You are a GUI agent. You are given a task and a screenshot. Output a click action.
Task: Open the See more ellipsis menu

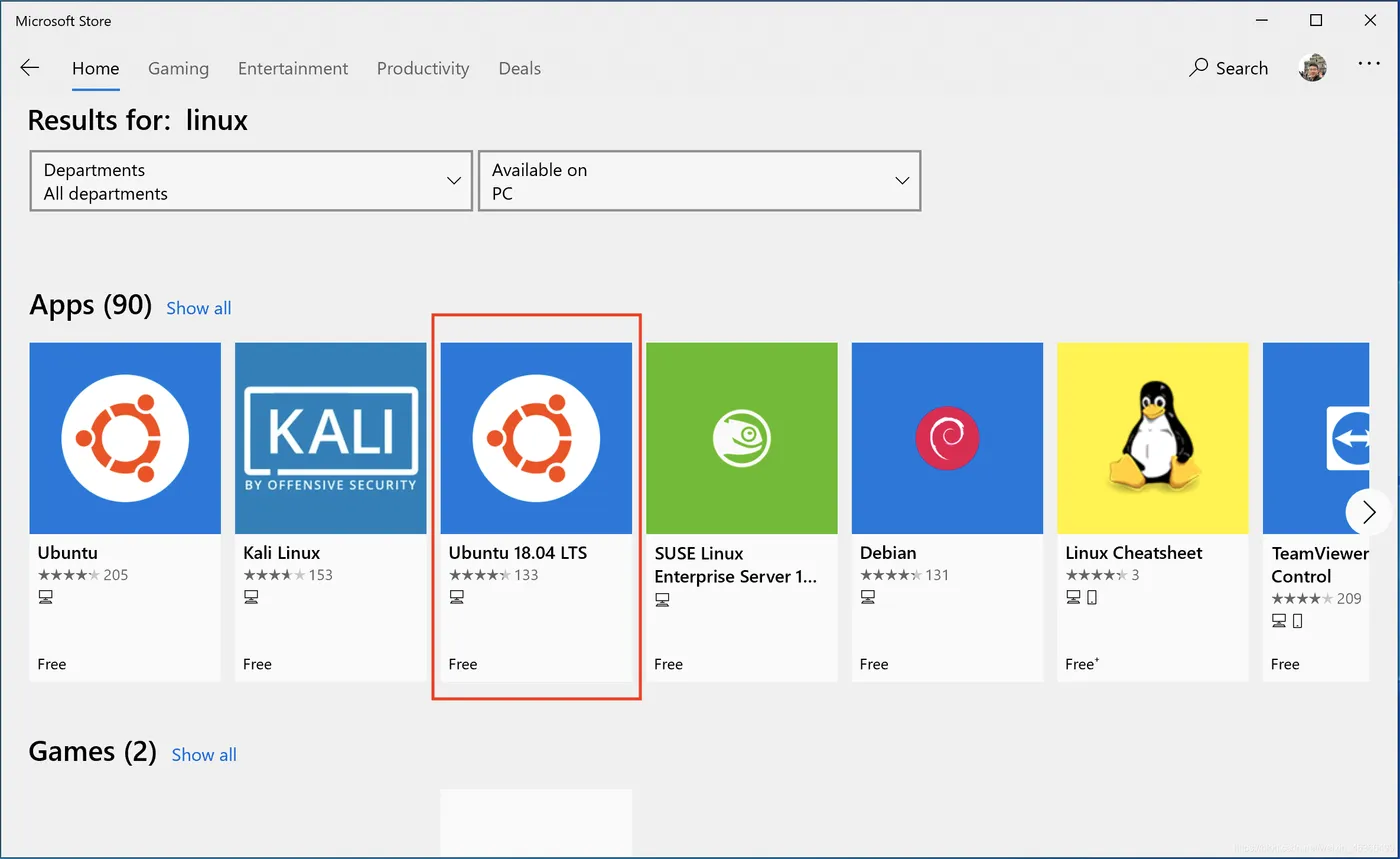click(1369, 64)
